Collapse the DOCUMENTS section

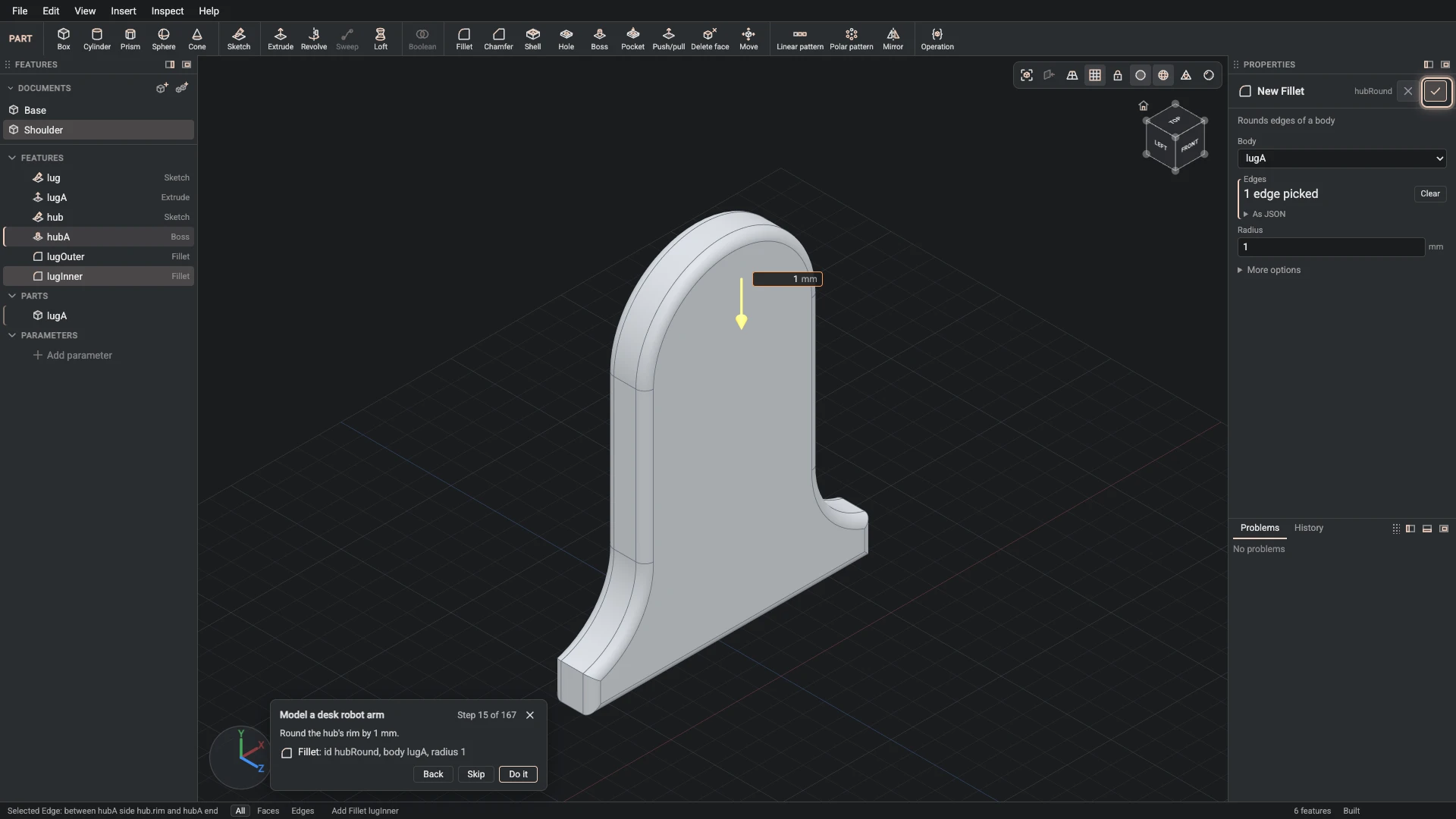coord(11,88)
